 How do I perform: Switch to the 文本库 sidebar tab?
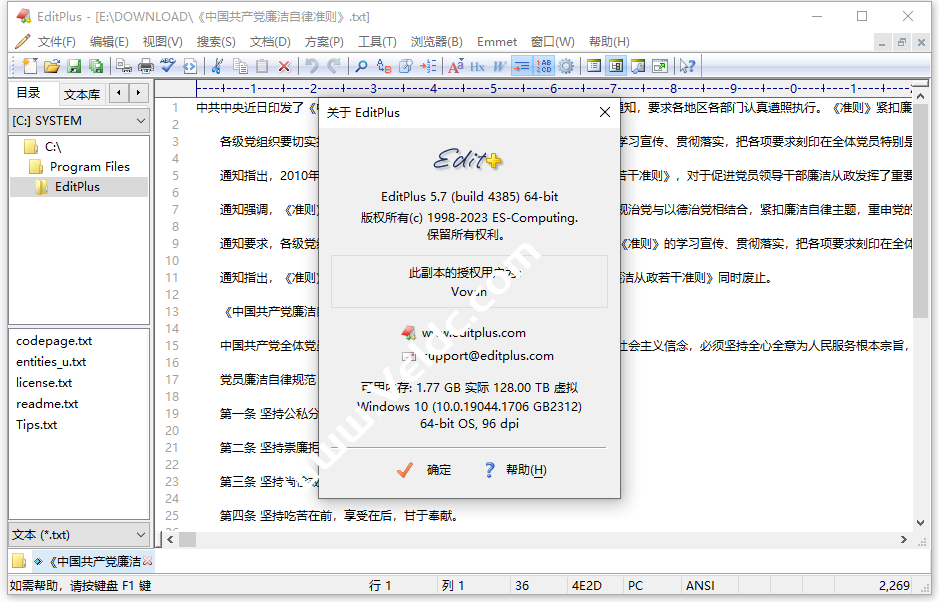[80, 92]
